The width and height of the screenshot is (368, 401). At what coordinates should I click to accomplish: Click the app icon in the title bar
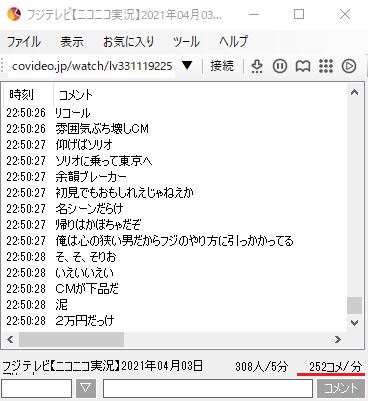[x=14, y=14]
